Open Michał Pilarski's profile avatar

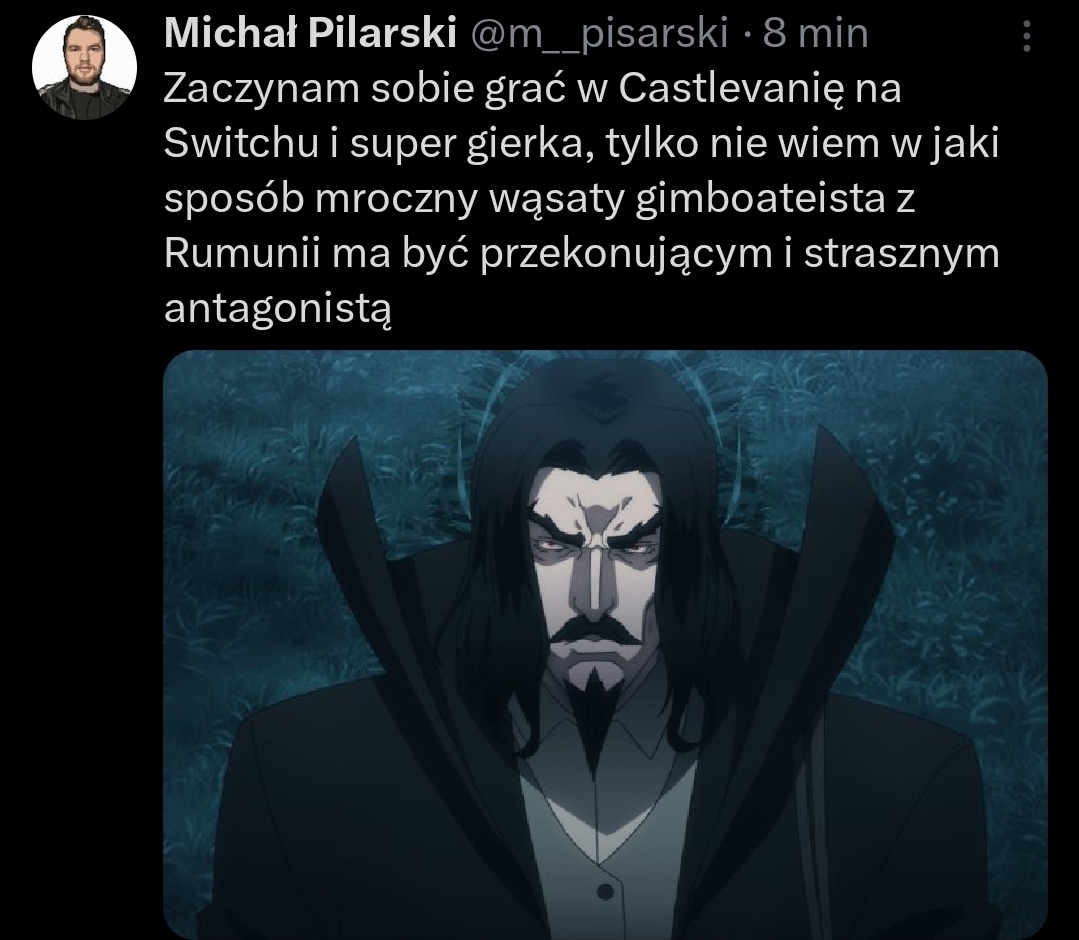click(x=84, y=67)
